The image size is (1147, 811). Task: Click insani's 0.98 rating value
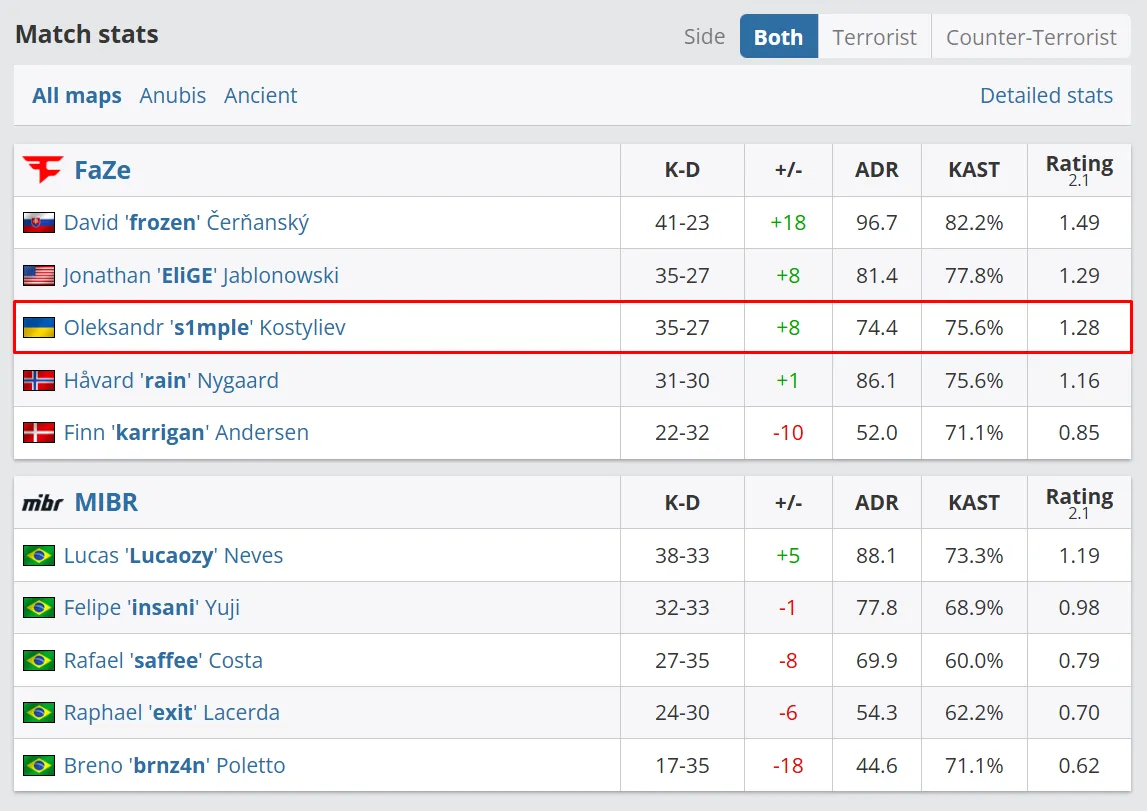coord(1079,608)
